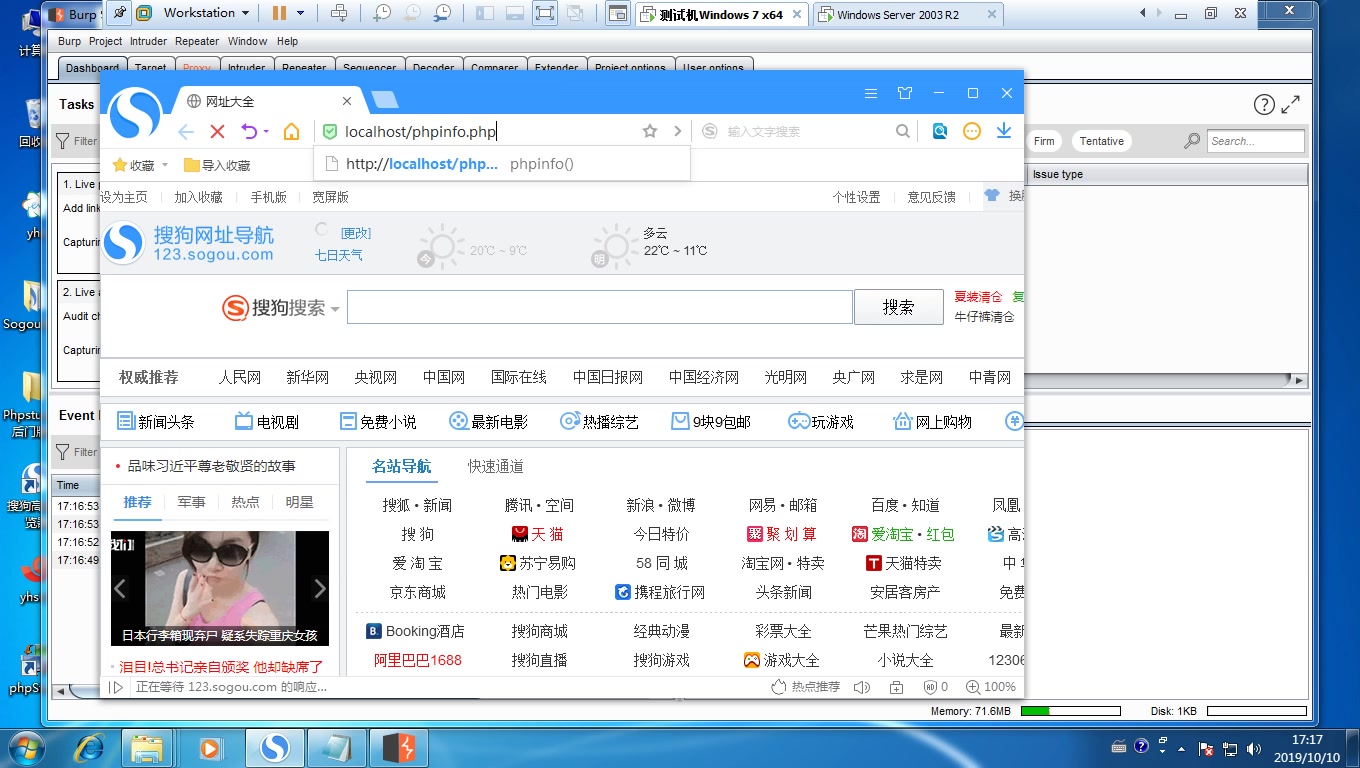
Task: Open Windows Media Player from the taskbar
Action: (x=211, y=747)
